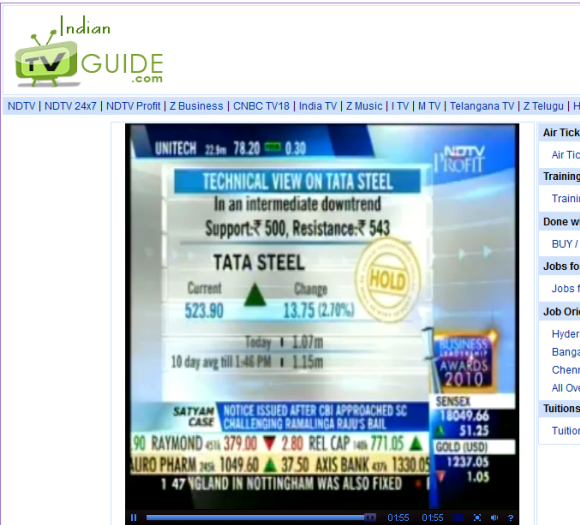This screenshot has height=525, width=580.
Task: Click the Indian TV Guide logo
Action: pyautogui.click(x=89, y=51)
